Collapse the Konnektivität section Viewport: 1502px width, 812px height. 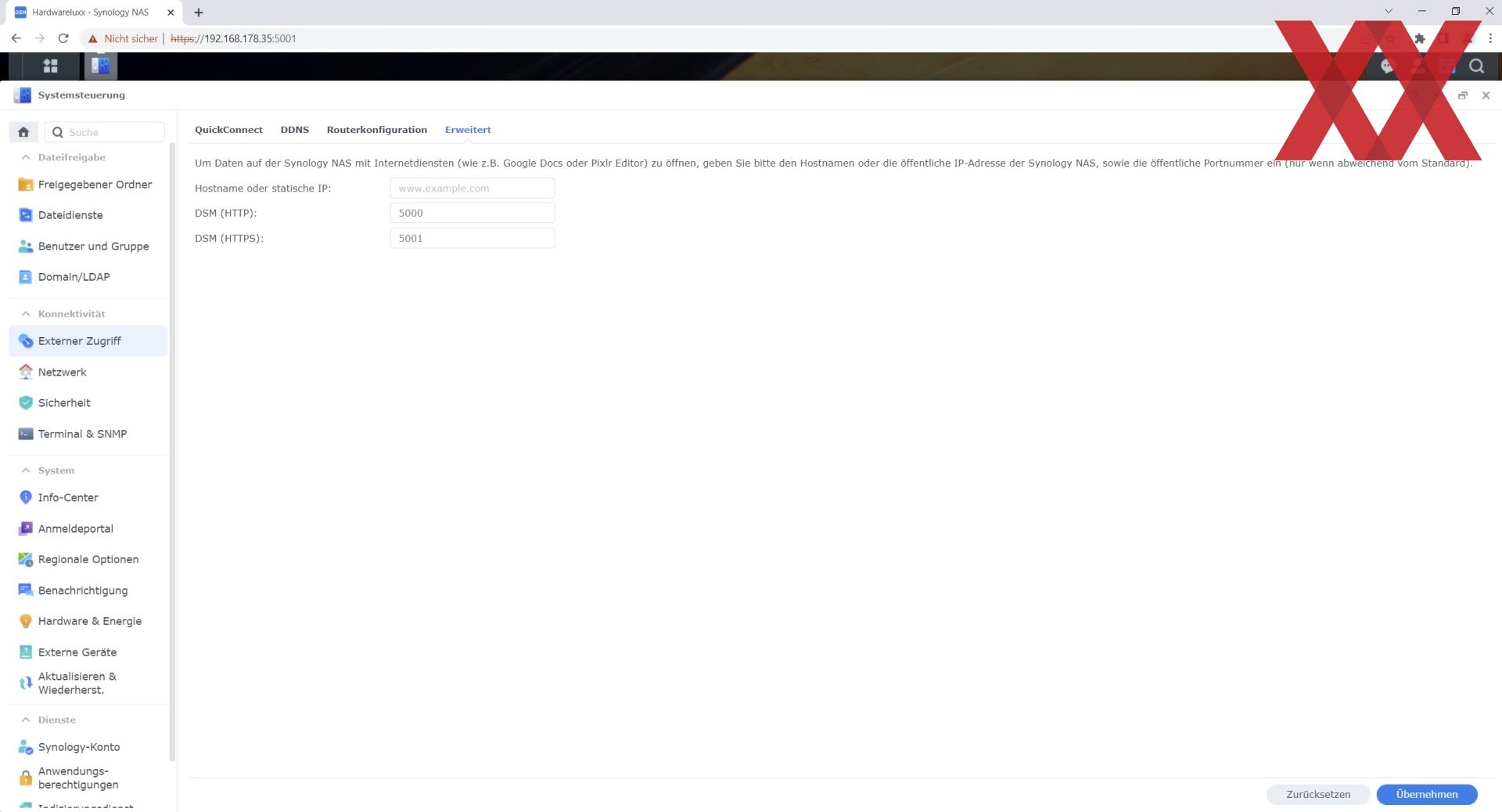[26, 314]
